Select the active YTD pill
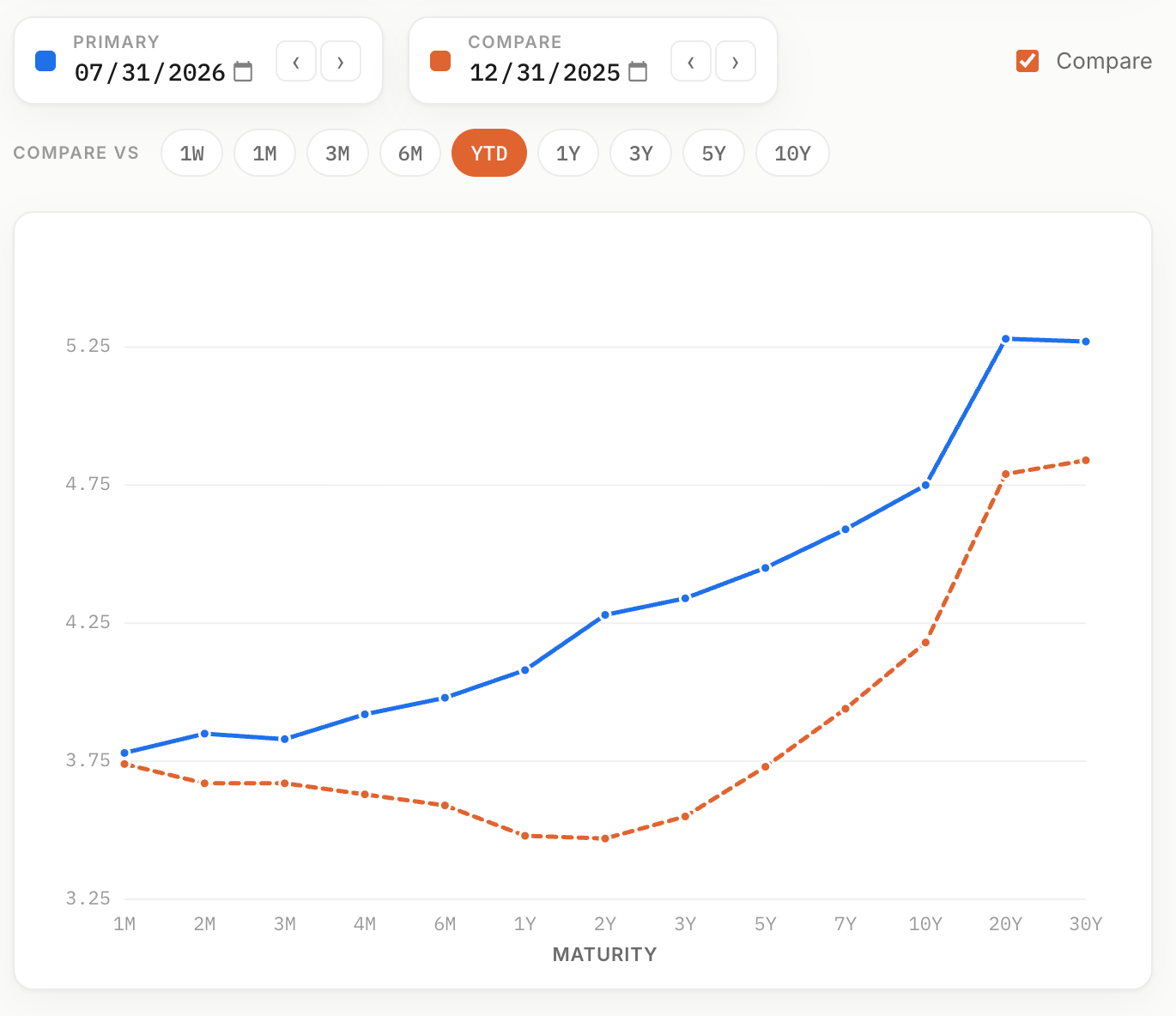This screenshot has height=1016, width=1176. (489, 153)
